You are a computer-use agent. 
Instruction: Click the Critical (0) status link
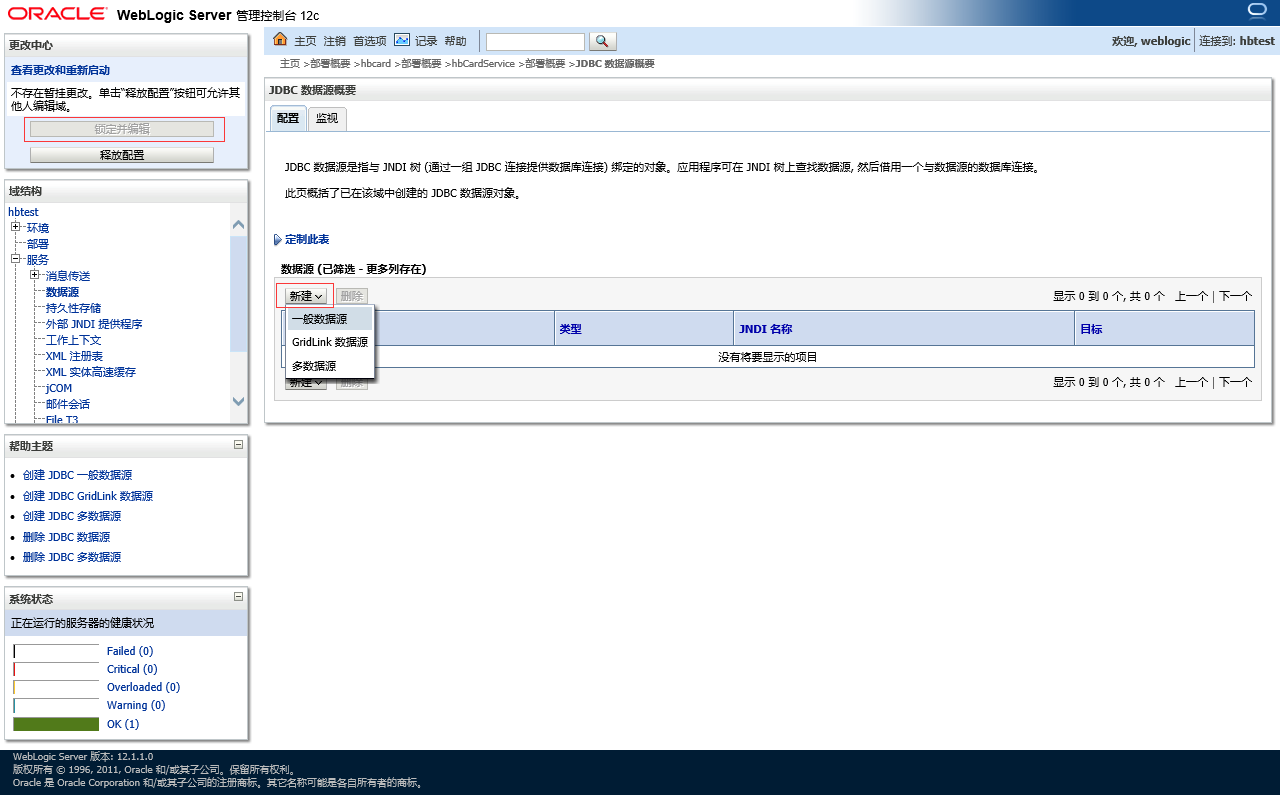pos(132,669)
